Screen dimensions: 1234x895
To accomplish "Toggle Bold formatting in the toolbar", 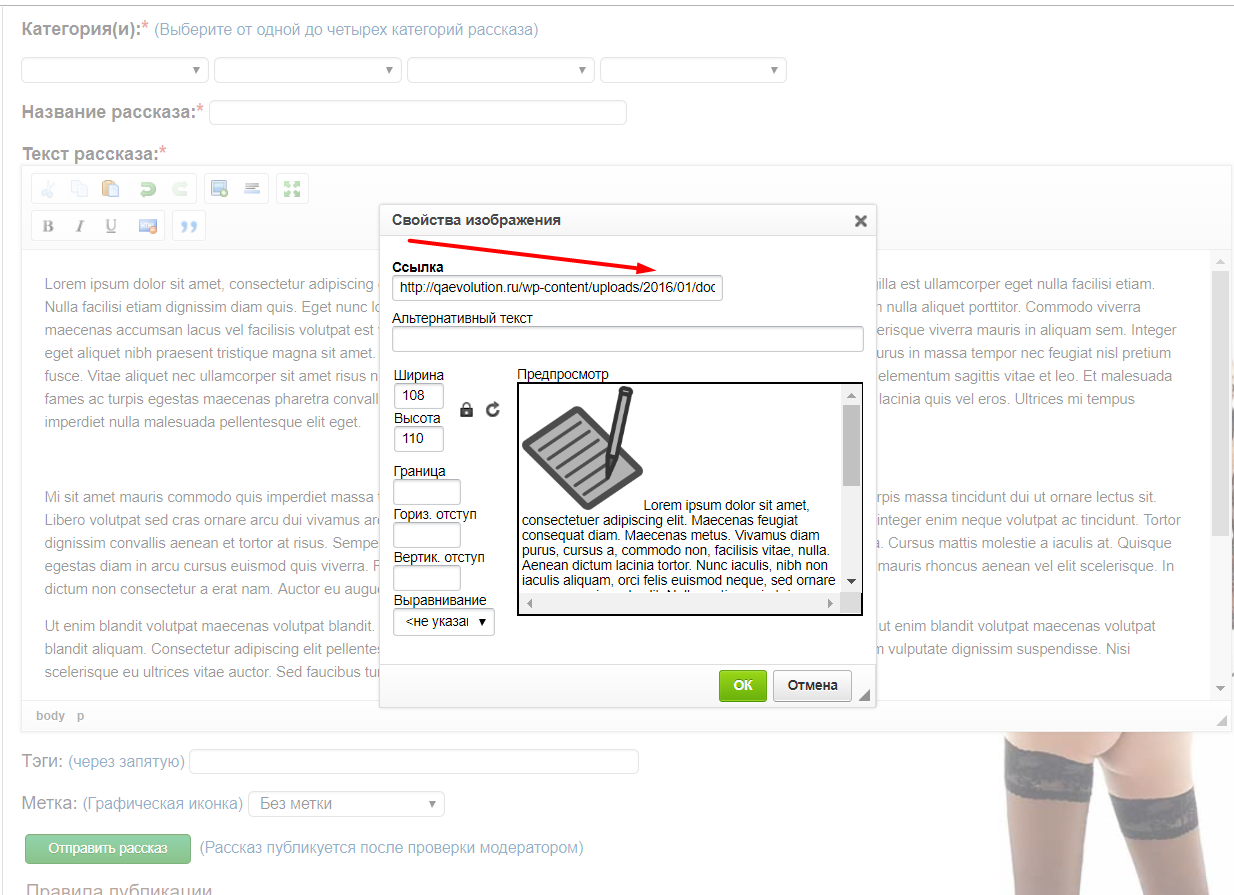I will 48,226.
